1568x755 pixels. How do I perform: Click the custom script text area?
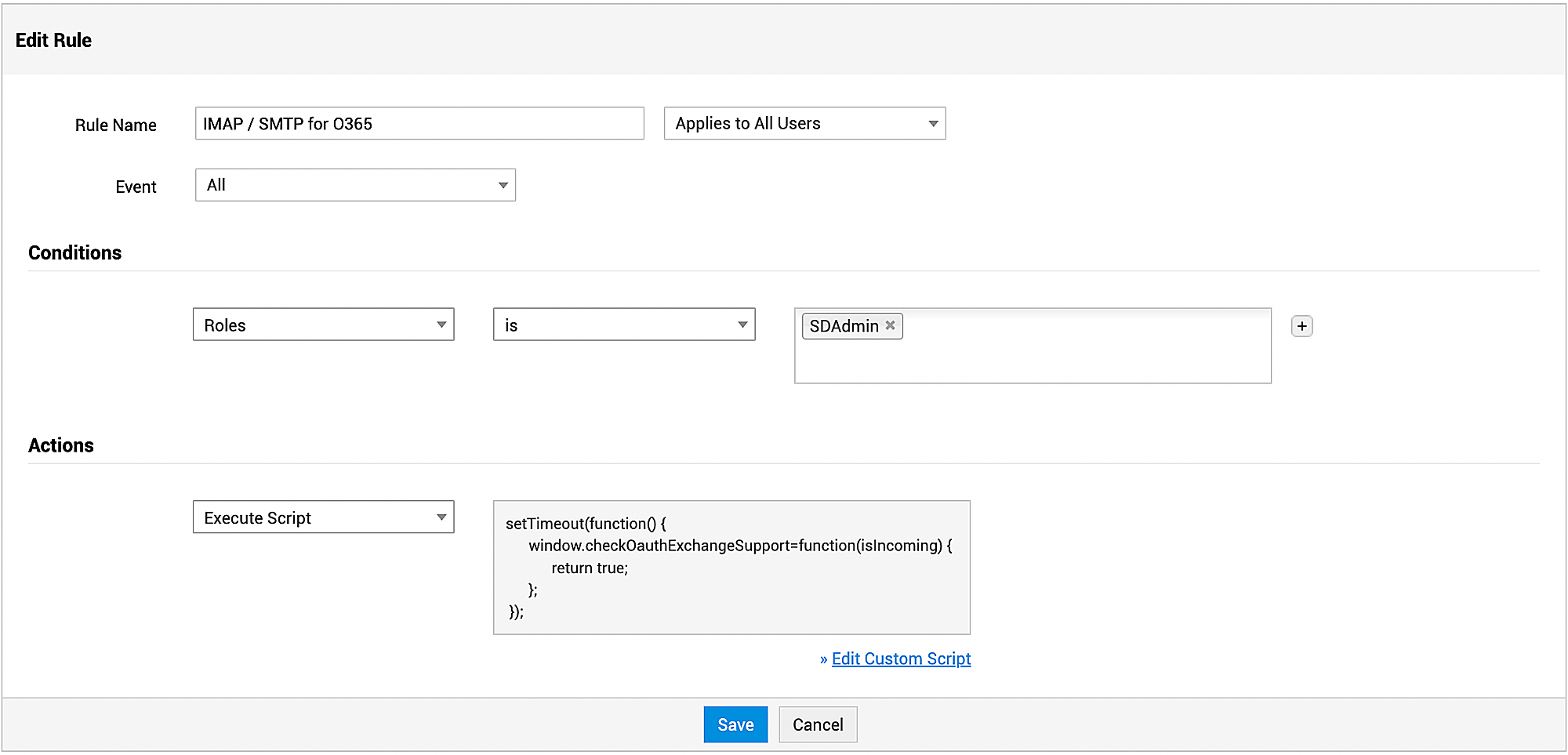(731, 568)
